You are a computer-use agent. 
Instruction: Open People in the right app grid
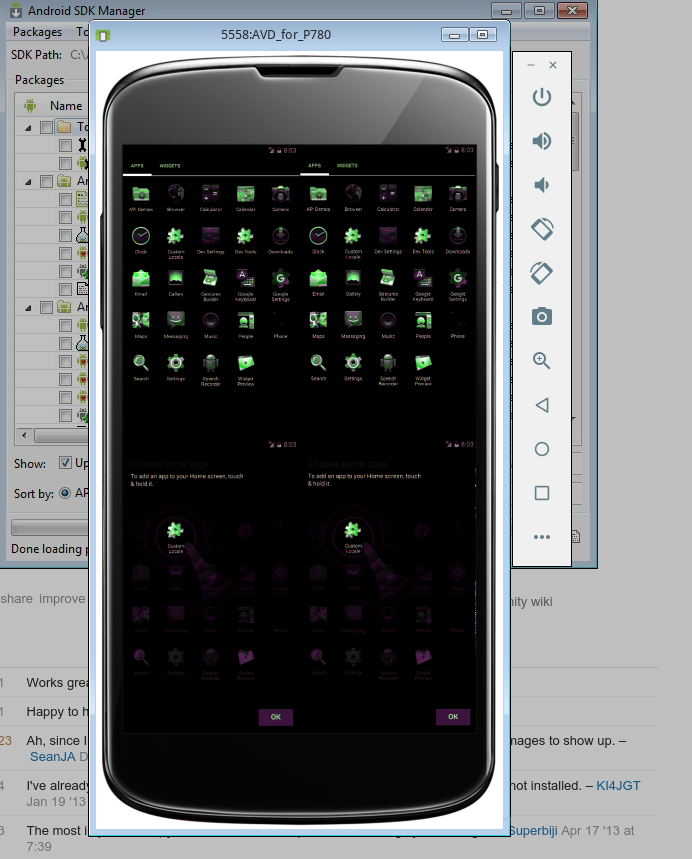(x=423, y=325)
